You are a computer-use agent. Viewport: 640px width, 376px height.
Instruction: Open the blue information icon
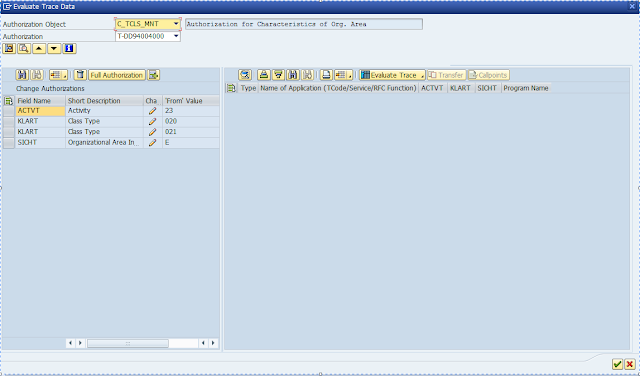[69, 49]
